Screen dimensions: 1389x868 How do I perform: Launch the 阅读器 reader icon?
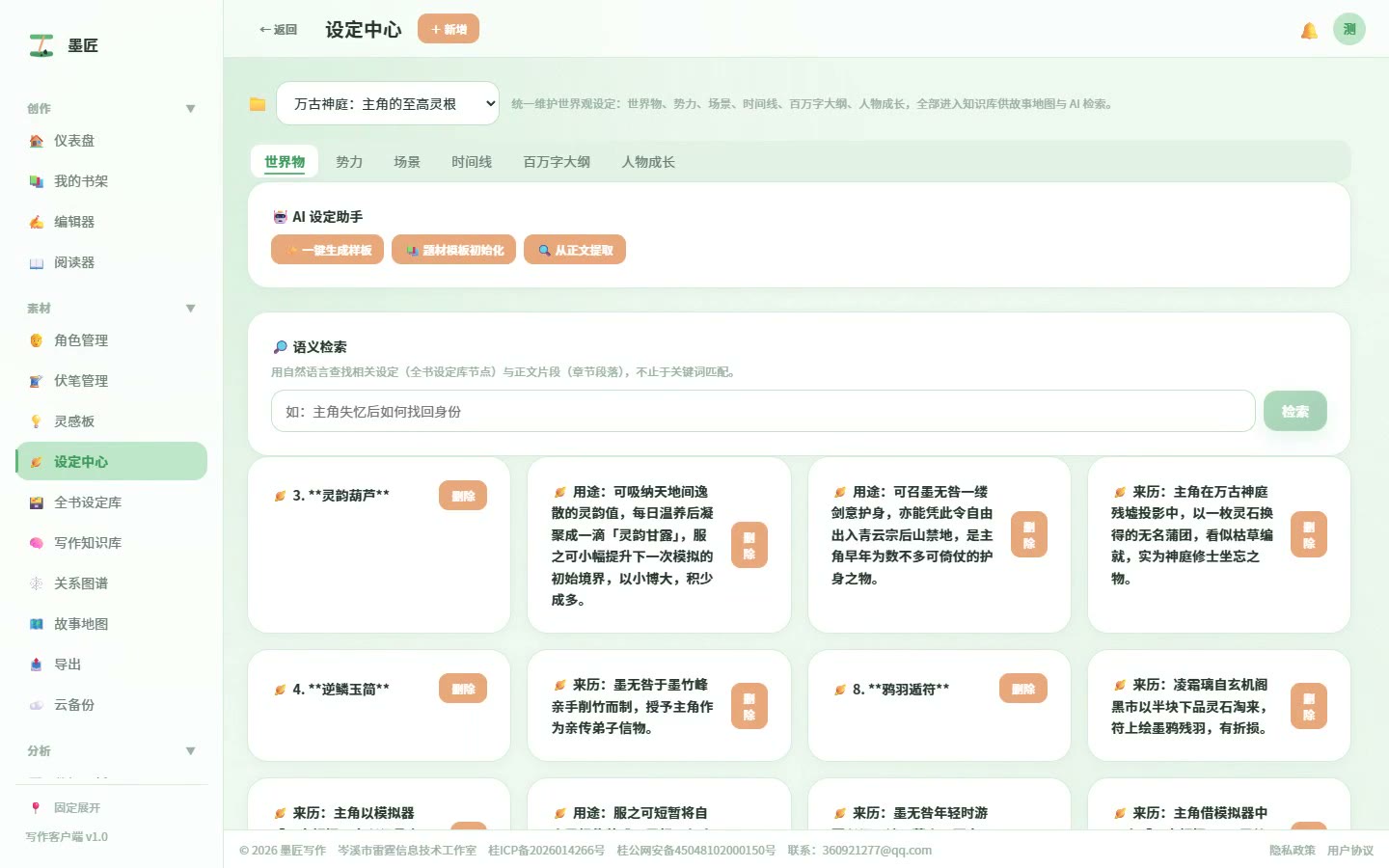click(36, 262)
